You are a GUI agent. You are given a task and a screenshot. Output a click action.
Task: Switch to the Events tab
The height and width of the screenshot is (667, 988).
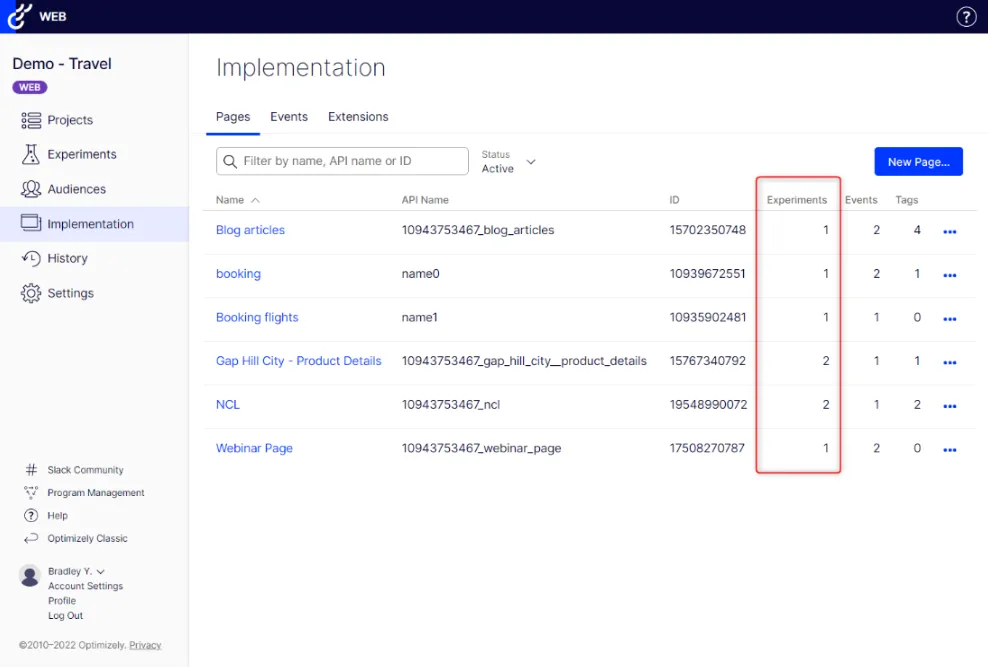[x=289, y=117]
